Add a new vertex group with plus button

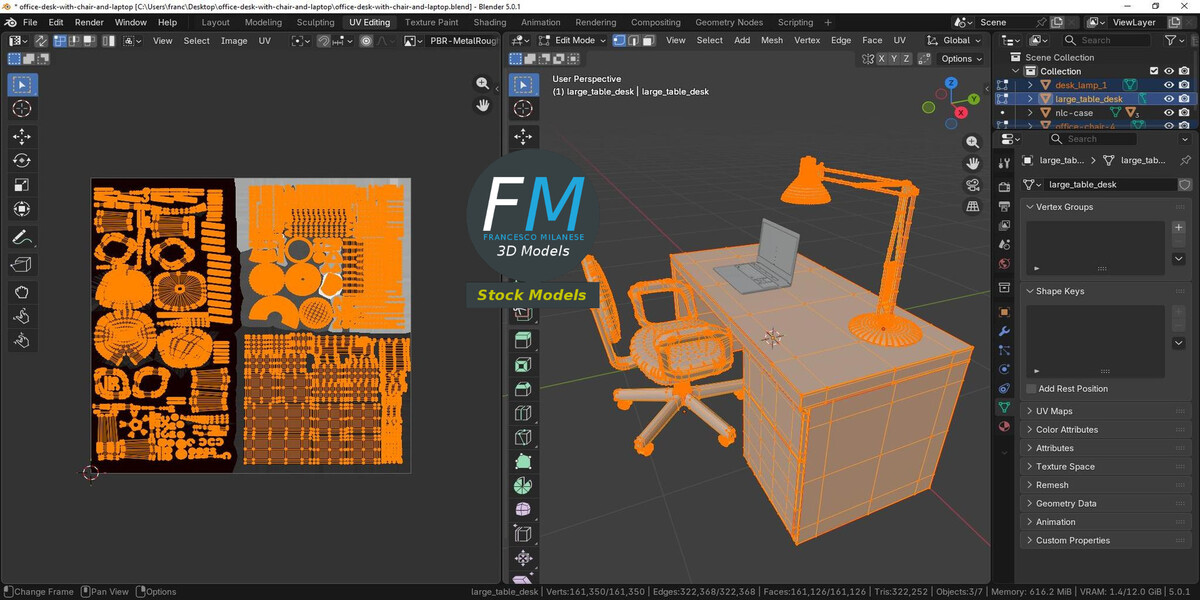(1179, 228)
